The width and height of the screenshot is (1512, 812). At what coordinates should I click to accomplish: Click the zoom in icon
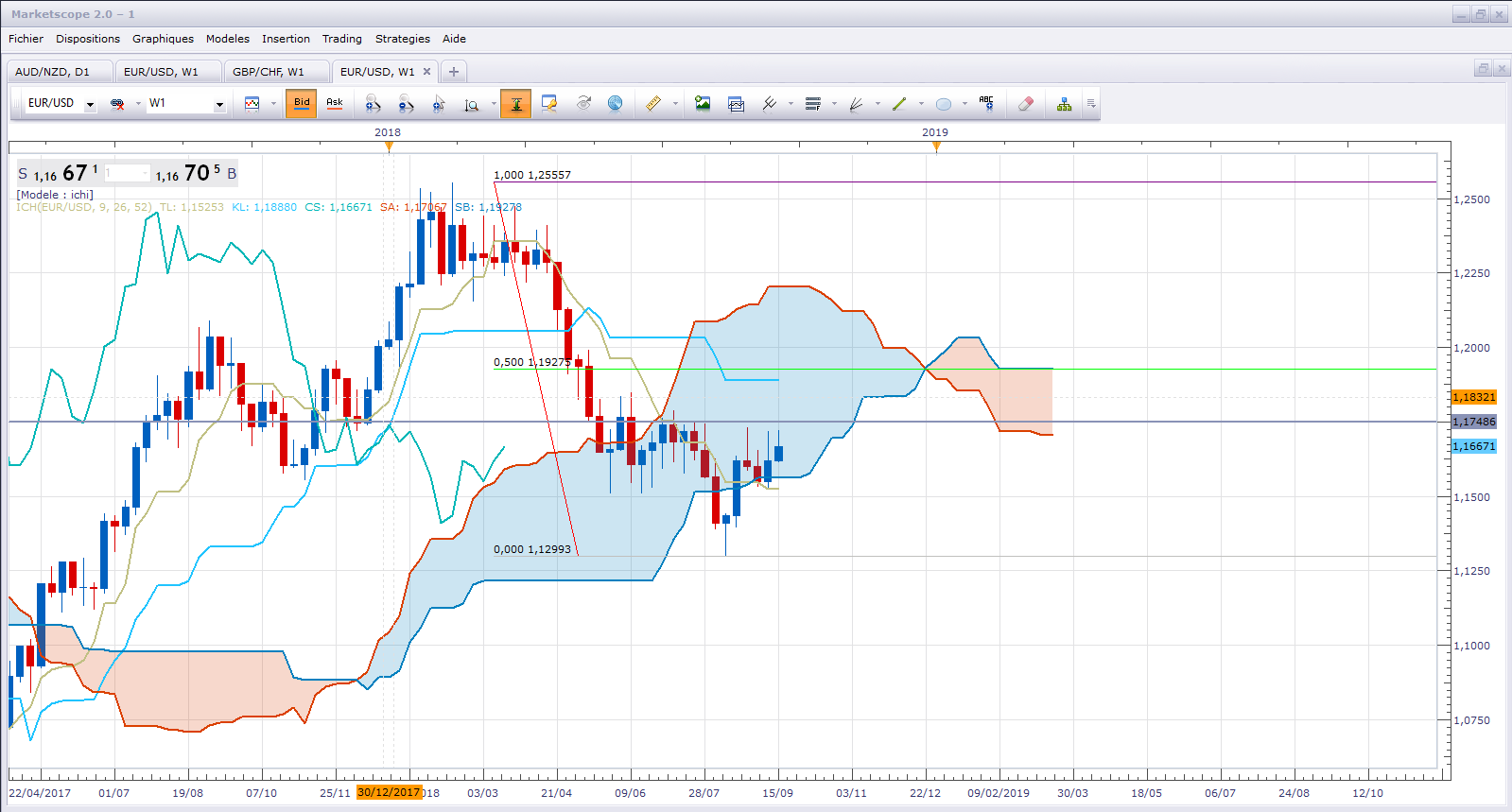tap(374, 104)
